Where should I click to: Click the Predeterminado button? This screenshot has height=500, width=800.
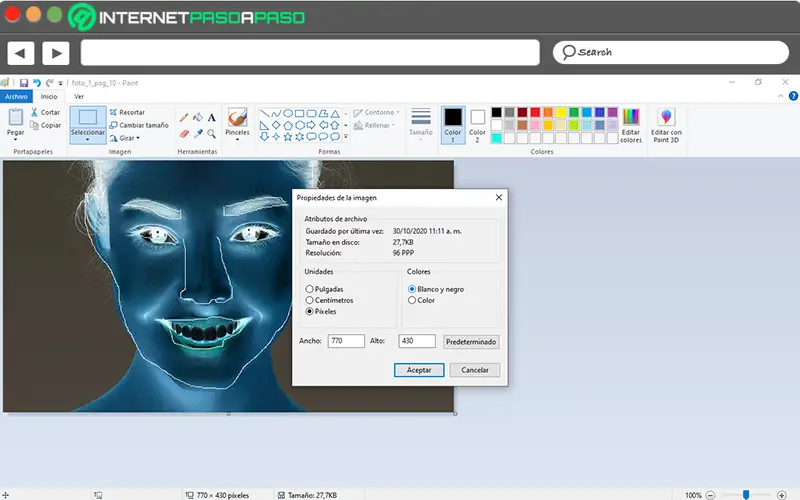click(470, 341)
